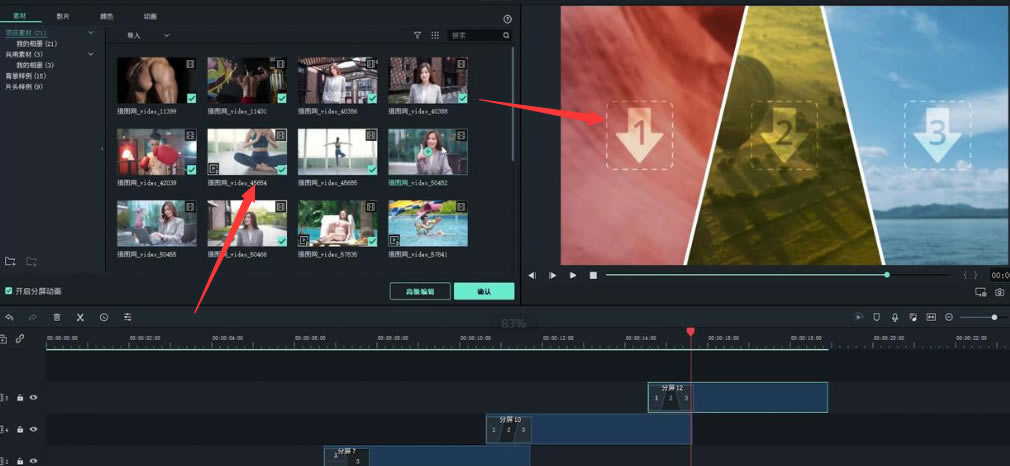Open the filter funnel icon in media panel

click(418, 35)
